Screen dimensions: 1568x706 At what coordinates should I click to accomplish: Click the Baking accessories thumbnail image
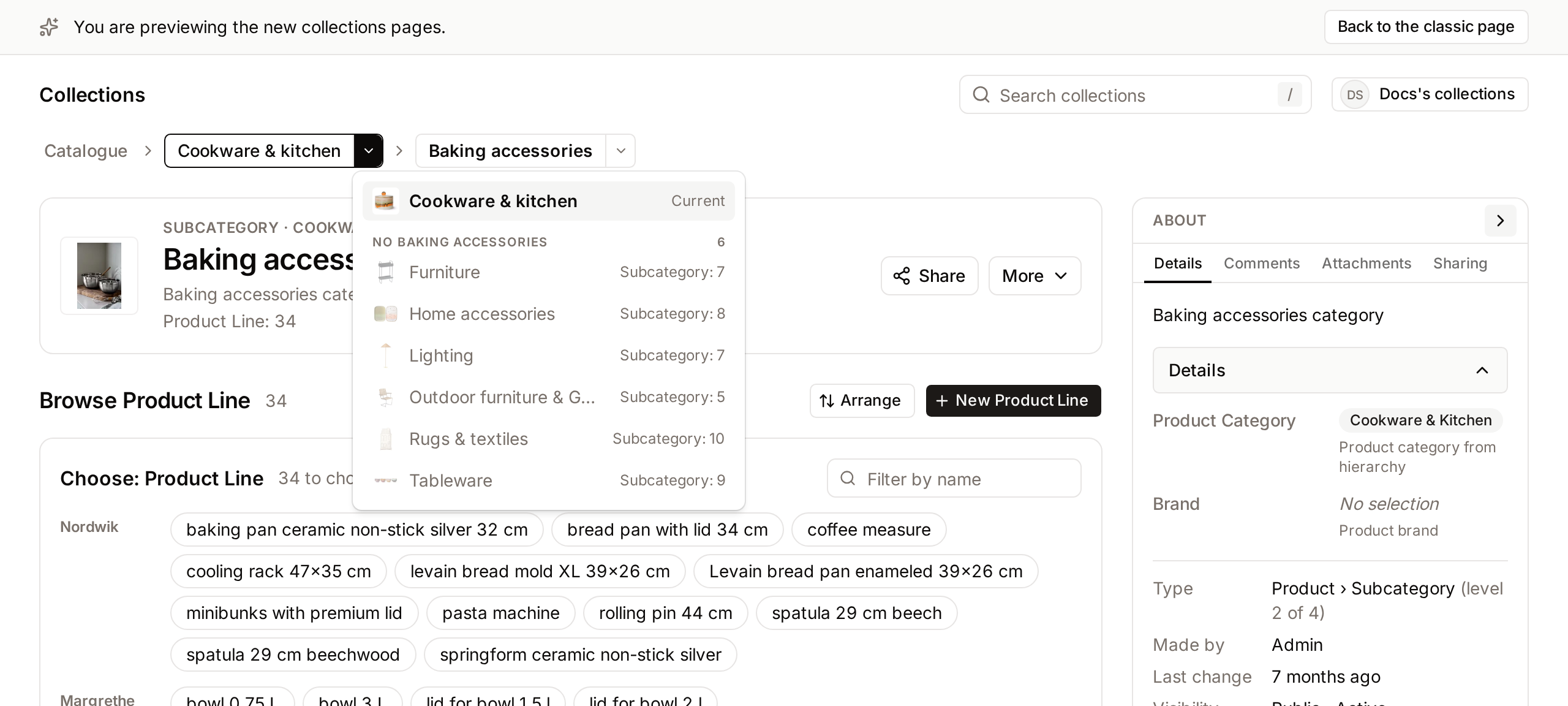[x=99, y=276]
